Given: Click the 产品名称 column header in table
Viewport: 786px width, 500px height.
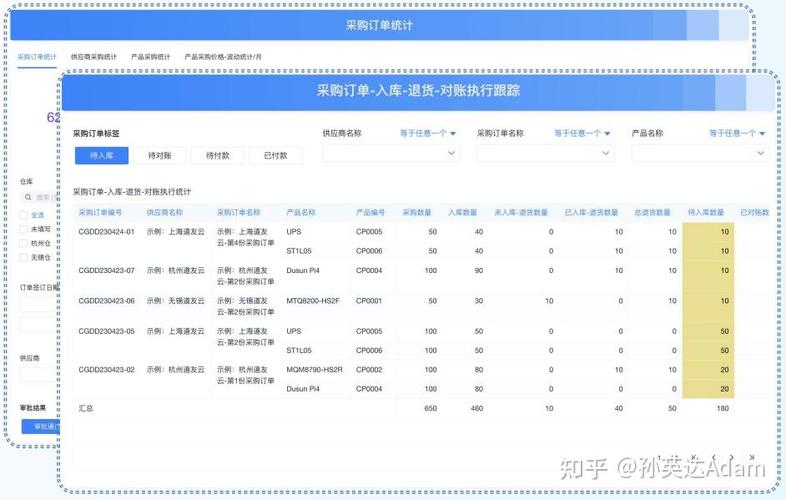Looking at the screenshot, I should 301,212.
